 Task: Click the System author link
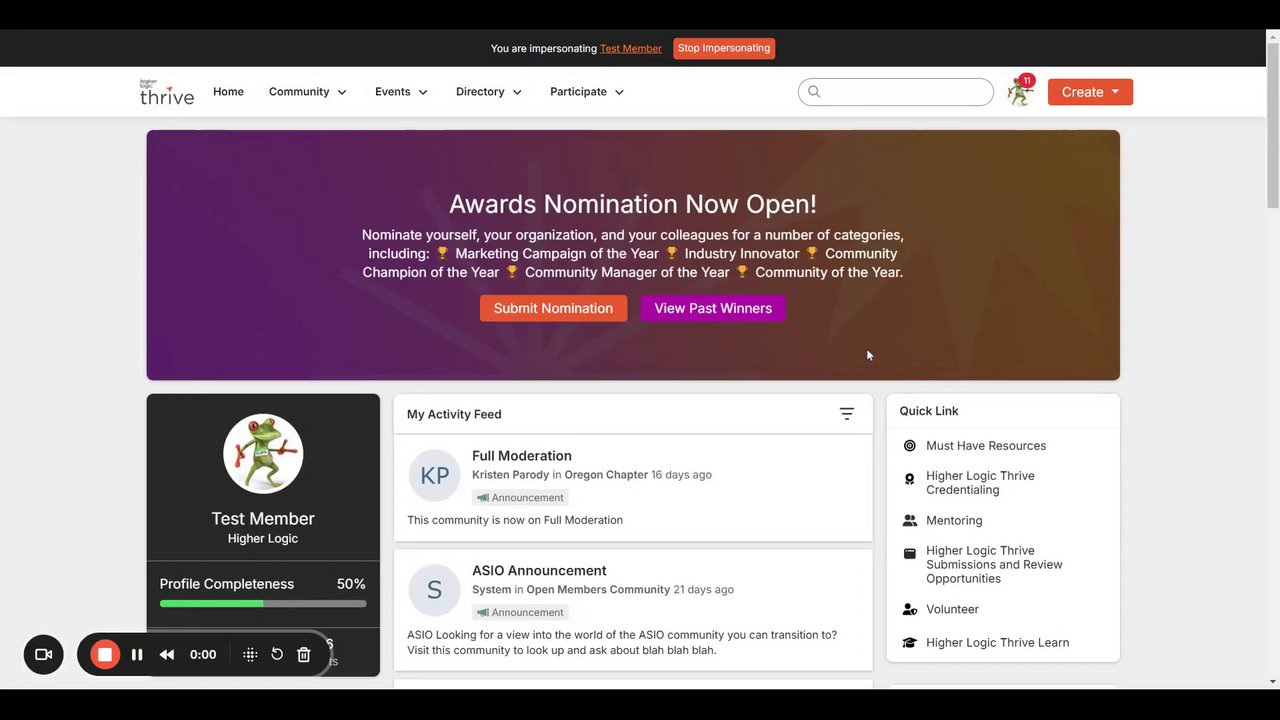click(x=491, y=590)
